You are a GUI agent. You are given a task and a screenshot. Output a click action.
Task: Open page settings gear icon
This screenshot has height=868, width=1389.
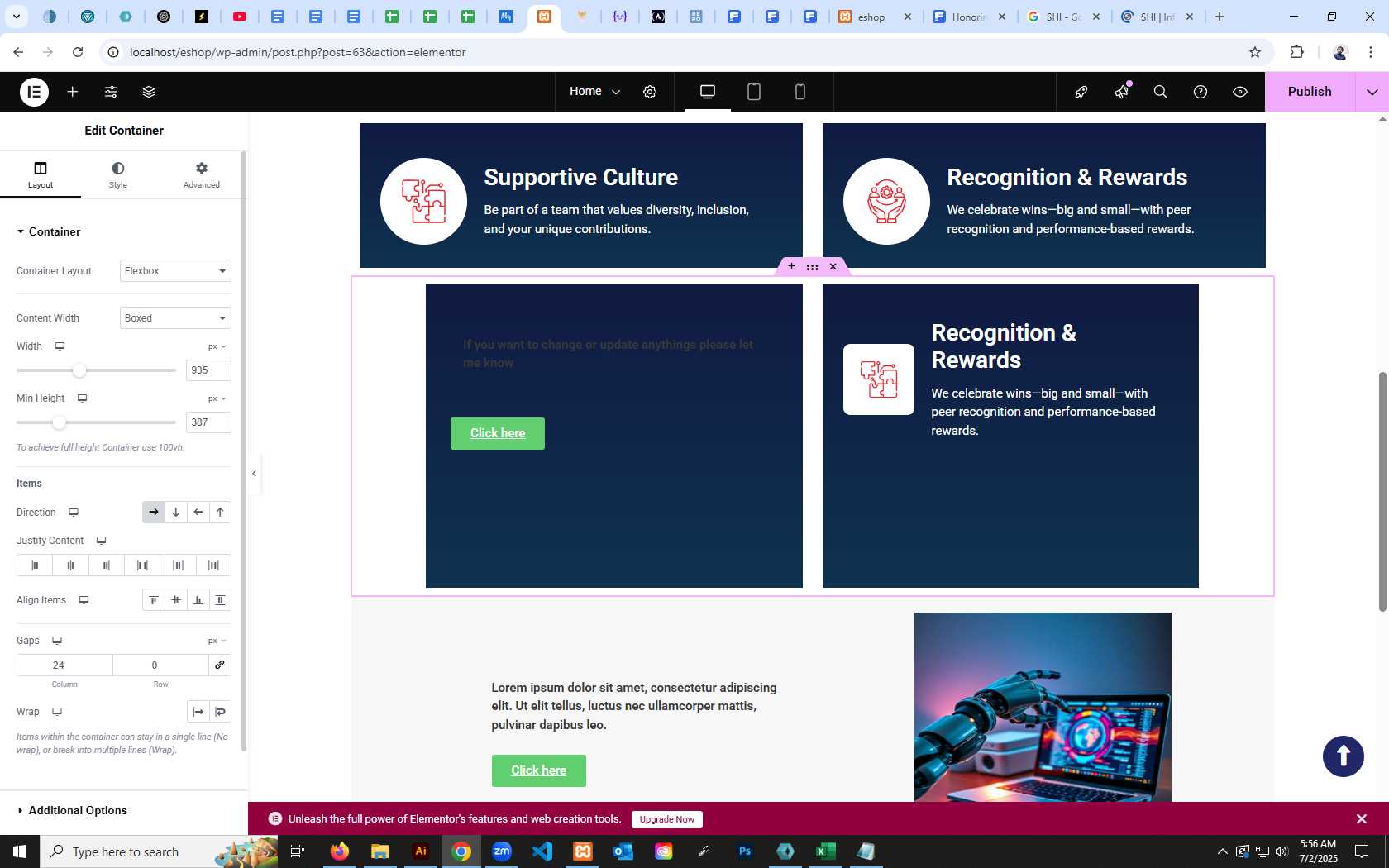pyautogui.click(x=650, y=92)
